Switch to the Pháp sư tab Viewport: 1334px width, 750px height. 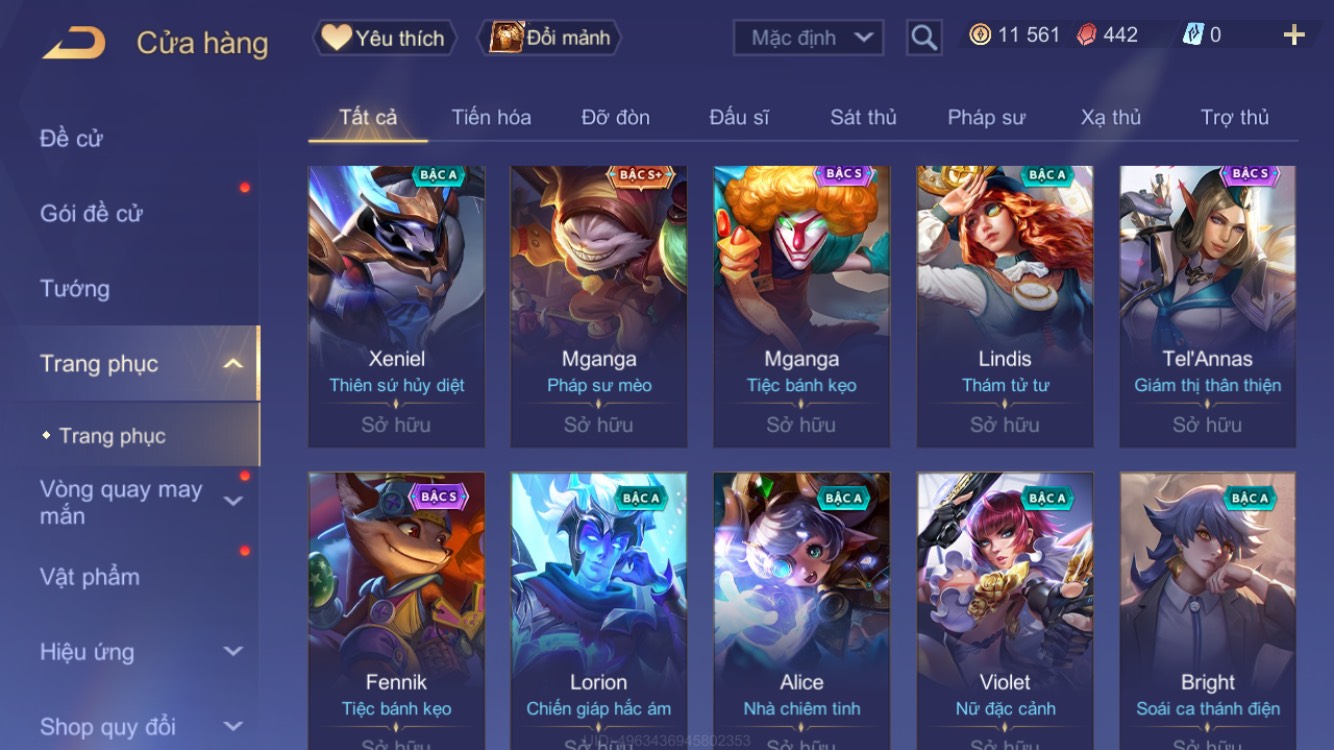tap(986, 117)
